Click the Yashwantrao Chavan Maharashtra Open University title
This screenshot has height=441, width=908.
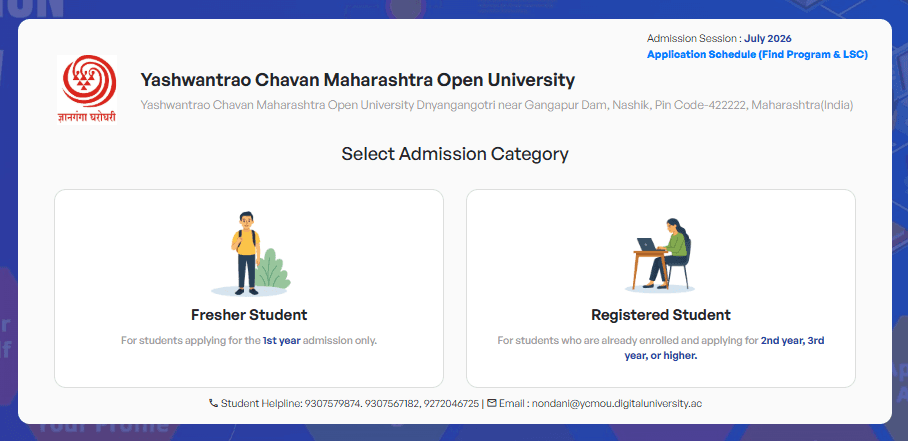tap(358, 80)
